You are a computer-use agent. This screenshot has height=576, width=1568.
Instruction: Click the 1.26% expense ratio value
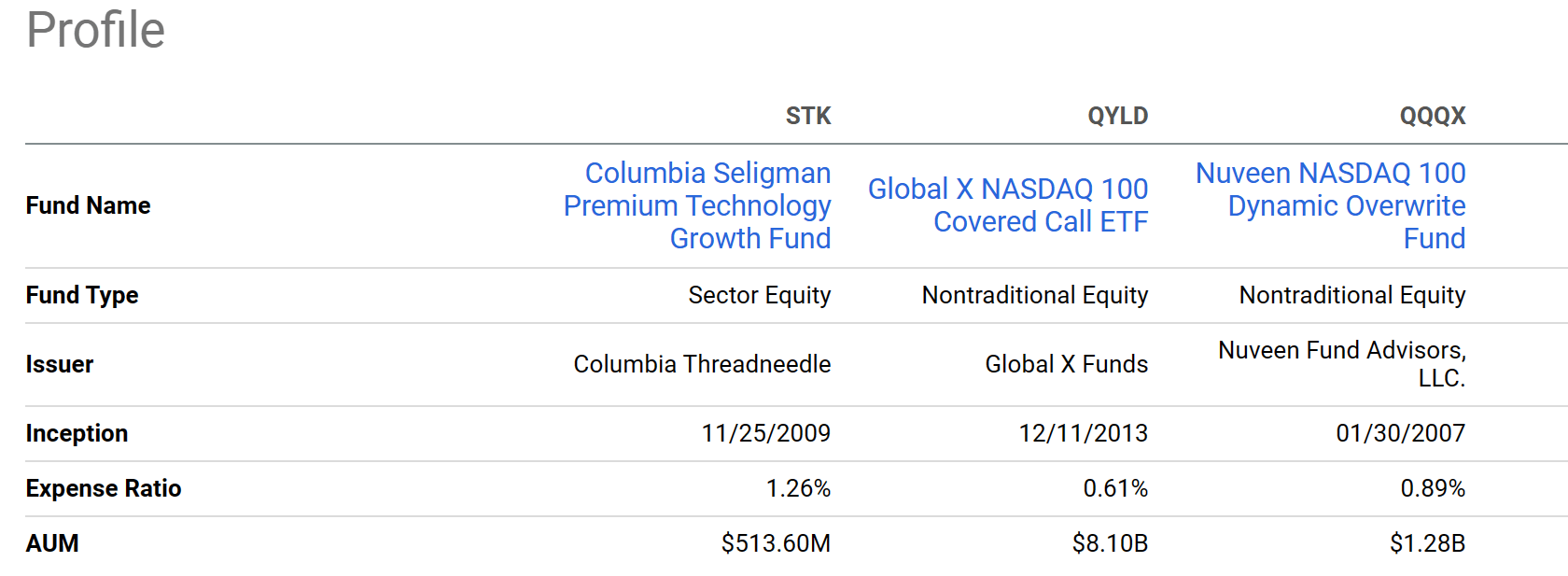798,488
